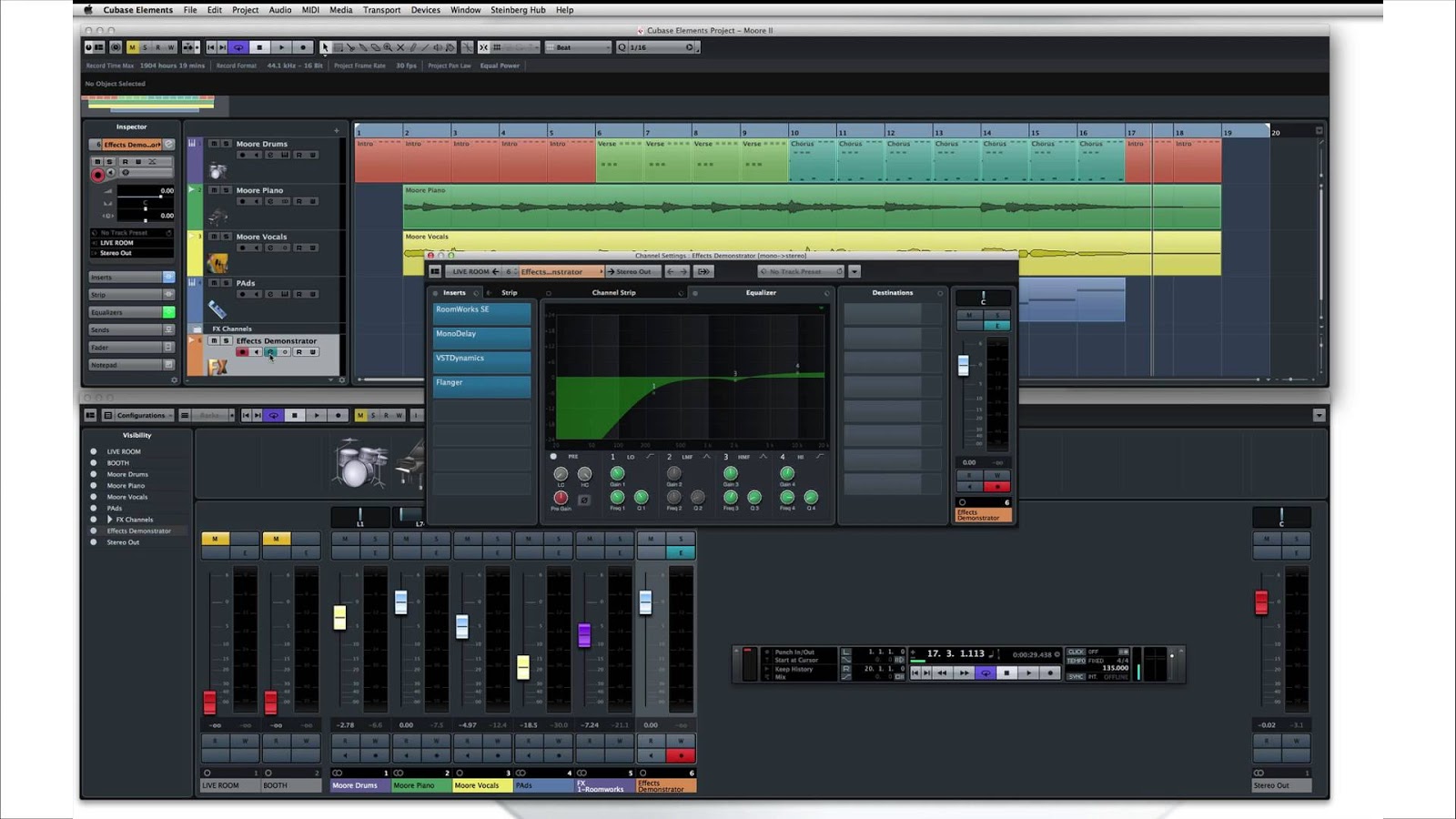Click bar 10 on the timeline ruler
This screenshot has height=819, width=1456.
(794, 132)
